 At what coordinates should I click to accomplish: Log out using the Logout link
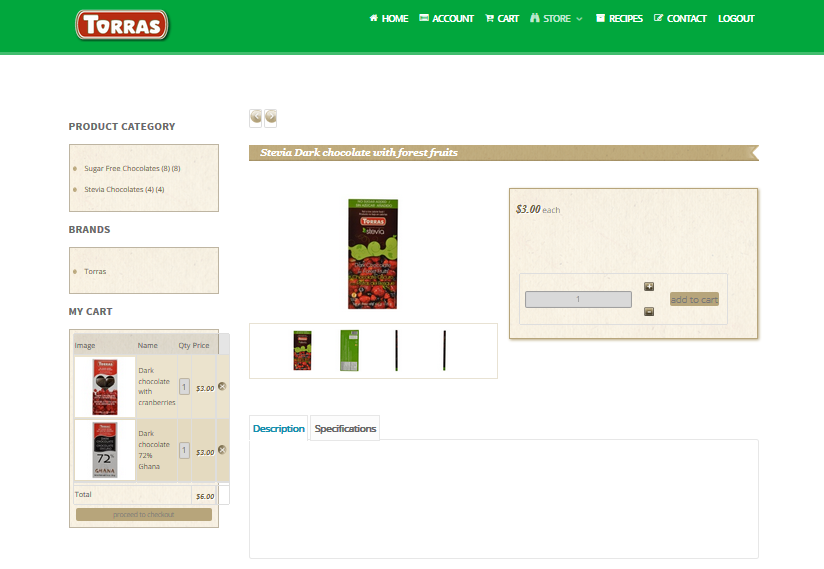(x=736, y=18)
